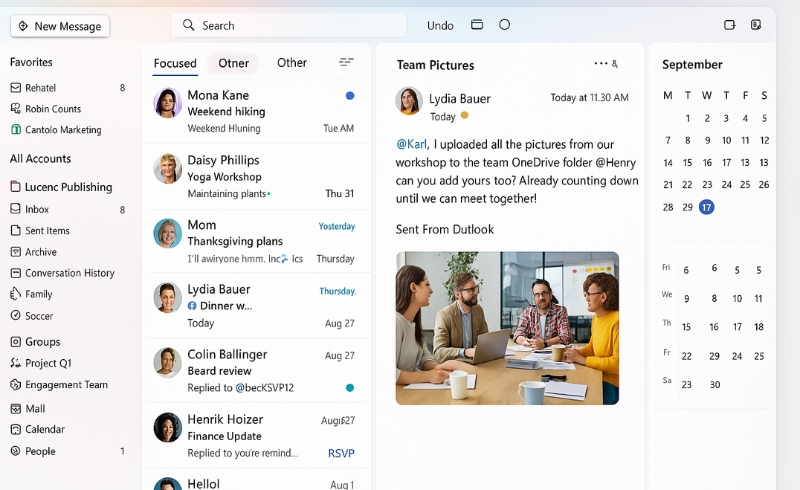
Task: Click the Calendar icon in sidebar
Action: [x=16, y=429]
